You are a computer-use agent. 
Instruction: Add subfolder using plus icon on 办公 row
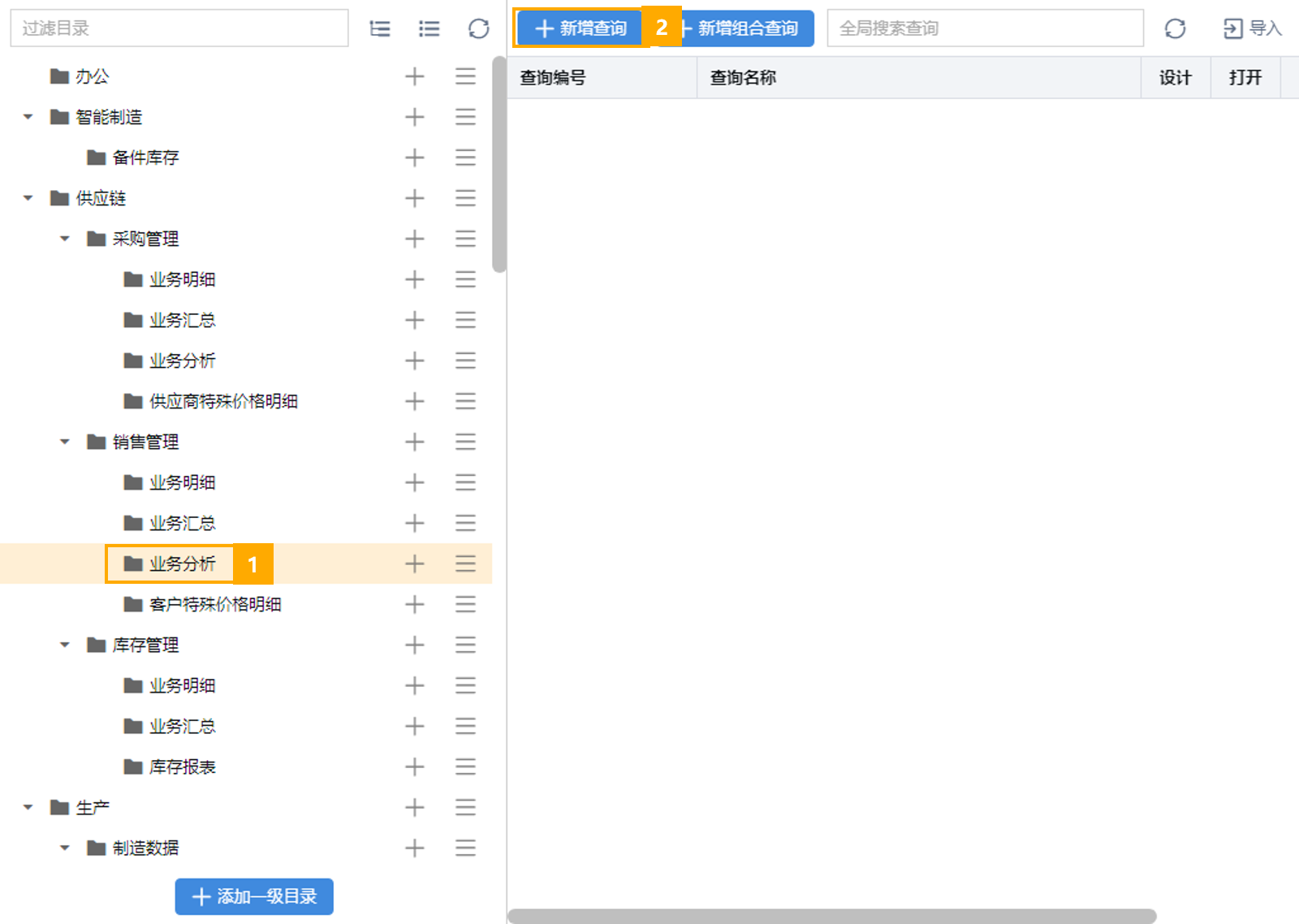415,76
